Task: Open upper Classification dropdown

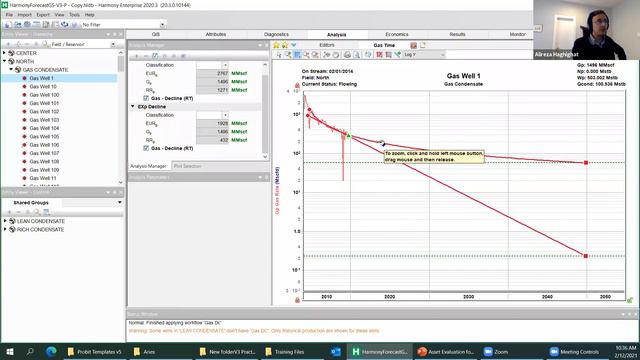Action: click(x=225, y=65)
